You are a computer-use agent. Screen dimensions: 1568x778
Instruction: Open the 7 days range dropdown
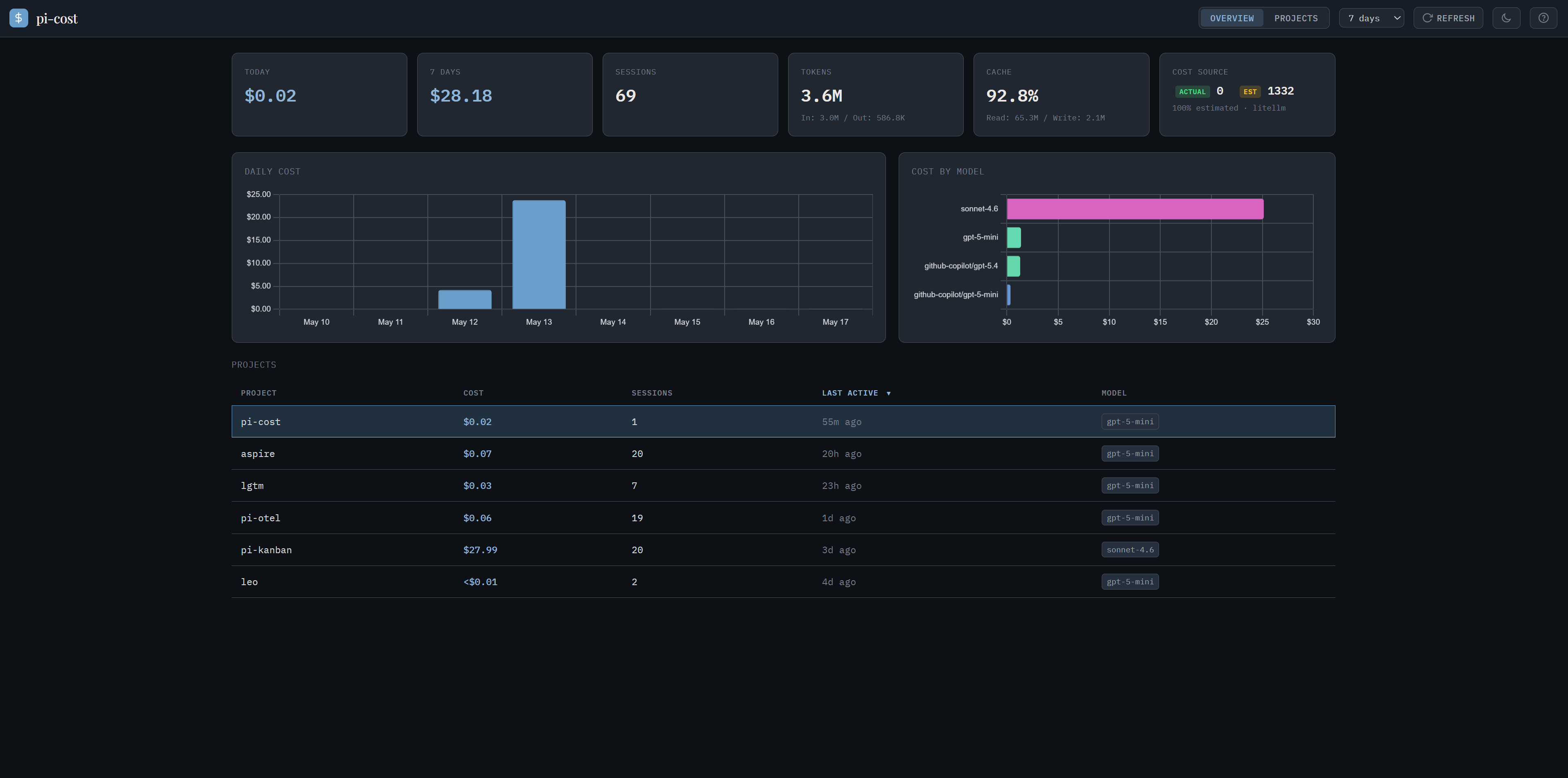(x=1371, y=18)
